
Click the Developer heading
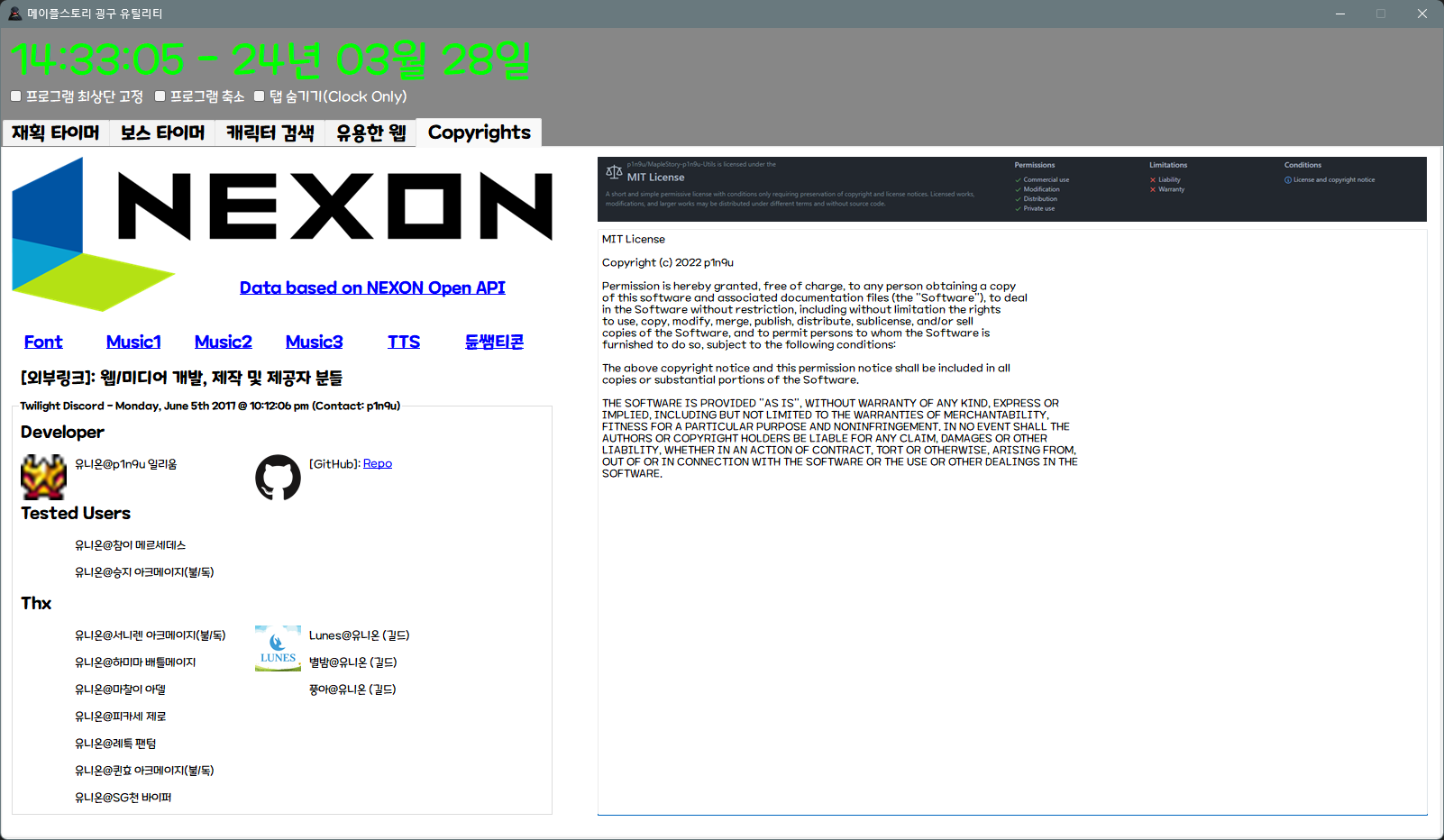pos(62,432)
